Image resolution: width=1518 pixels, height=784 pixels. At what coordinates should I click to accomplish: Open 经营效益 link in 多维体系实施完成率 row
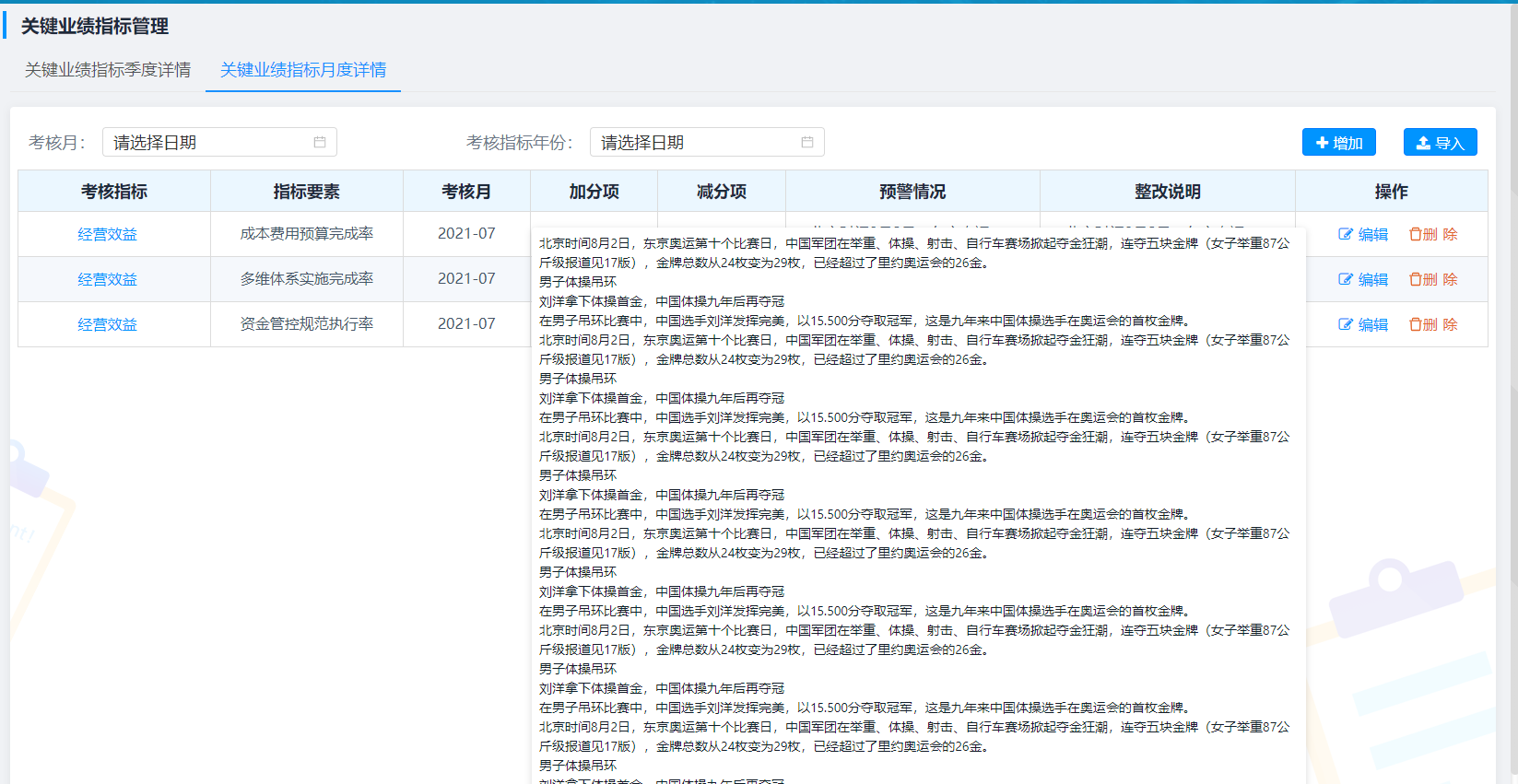[108, 279]
